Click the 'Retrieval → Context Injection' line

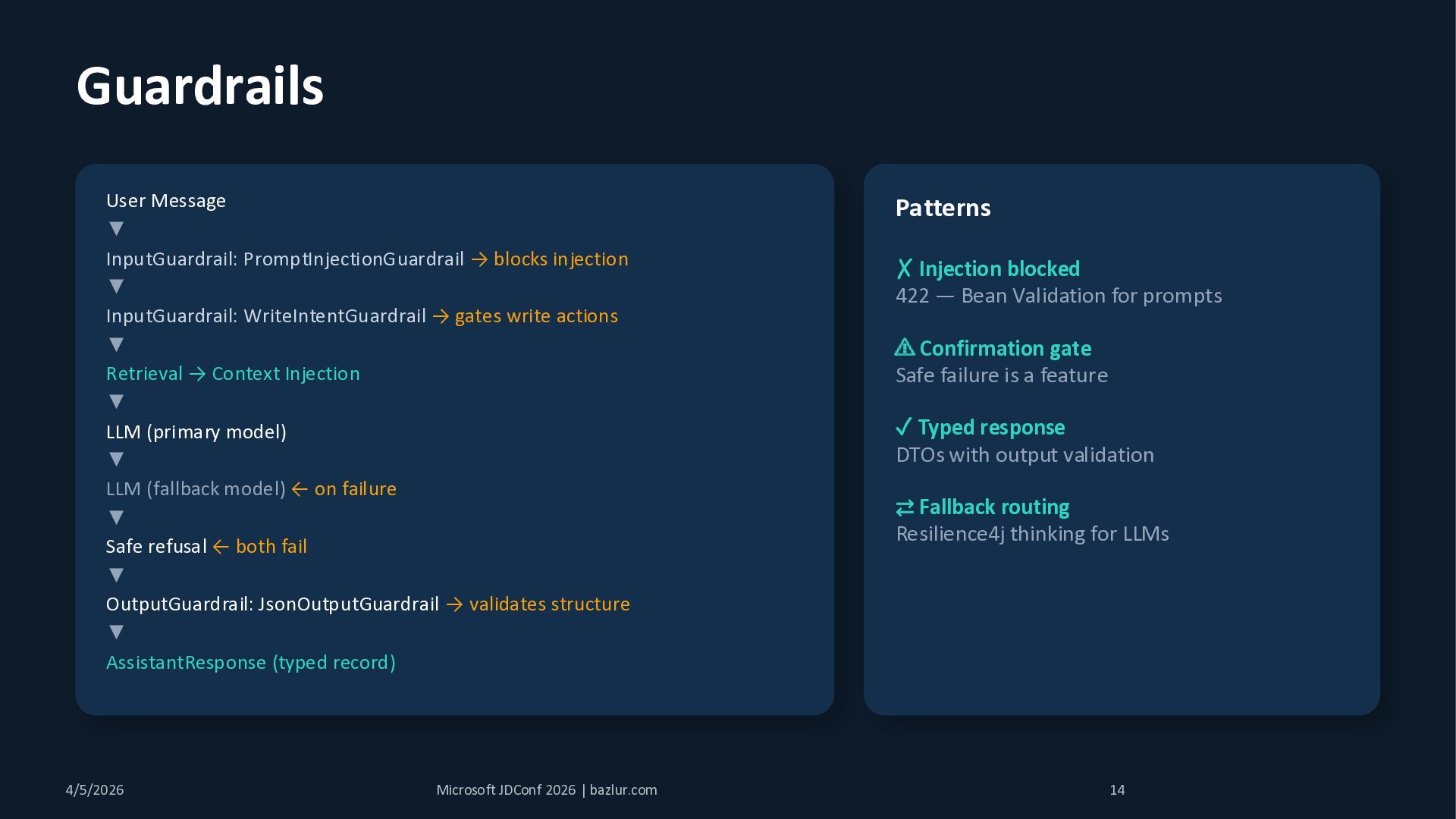coord(233,374)
